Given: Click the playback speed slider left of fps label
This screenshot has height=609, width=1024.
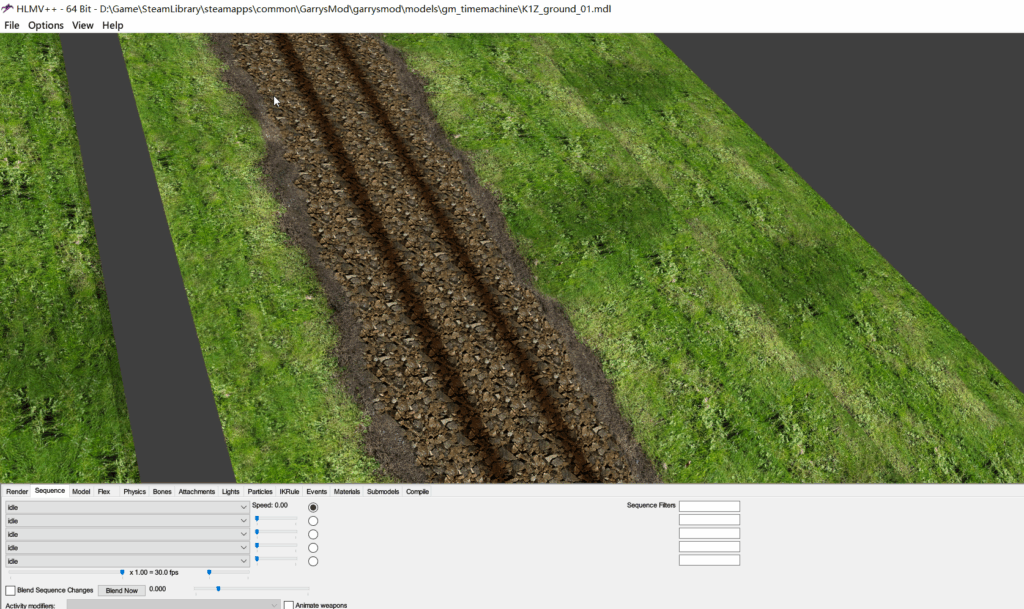Looking at the screenshot, I should coord(66,574).
